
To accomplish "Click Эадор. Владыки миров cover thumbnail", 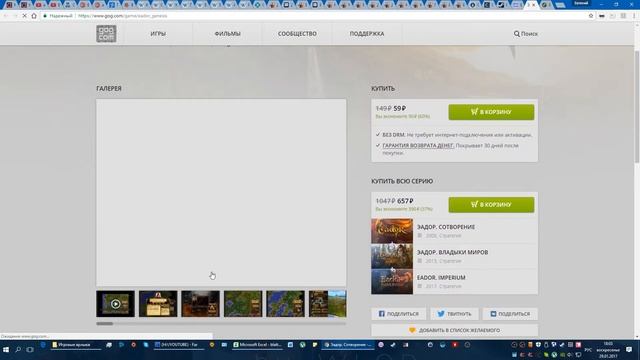I will tap(392, 256).
